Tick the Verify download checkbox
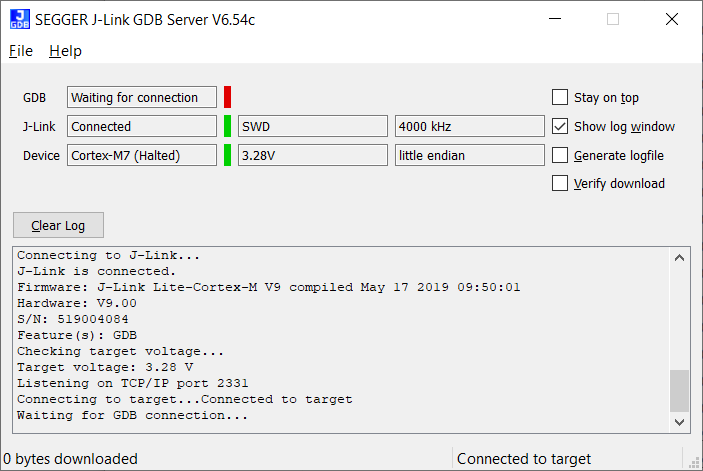Screen dimensions: 703x471 (x=560, y=184)
